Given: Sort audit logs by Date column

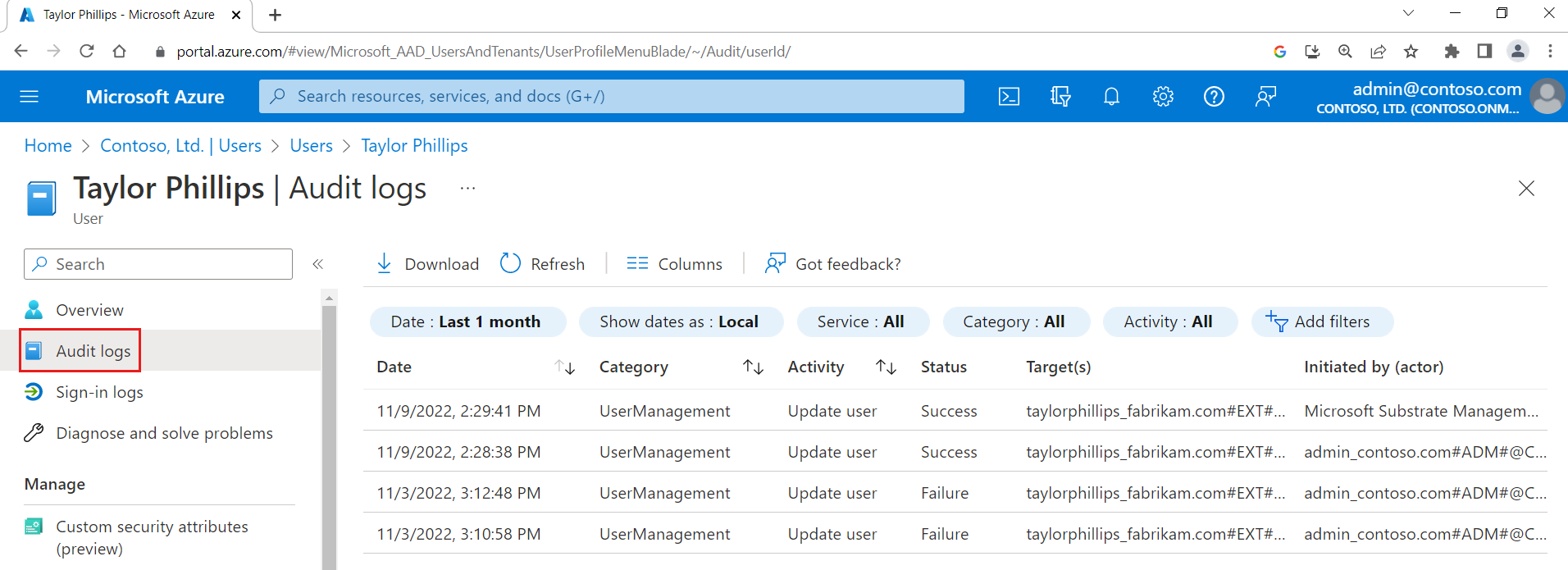Looking at the screenshot, I should click(564, 367).
